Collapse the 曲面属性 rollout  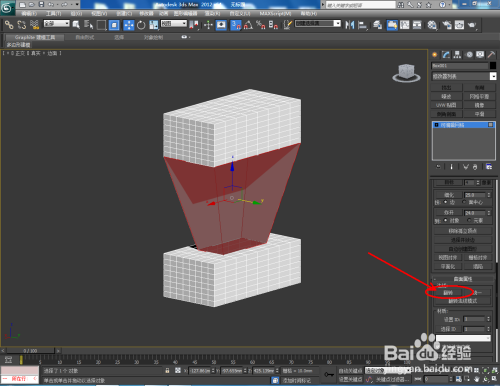[463, 279]
